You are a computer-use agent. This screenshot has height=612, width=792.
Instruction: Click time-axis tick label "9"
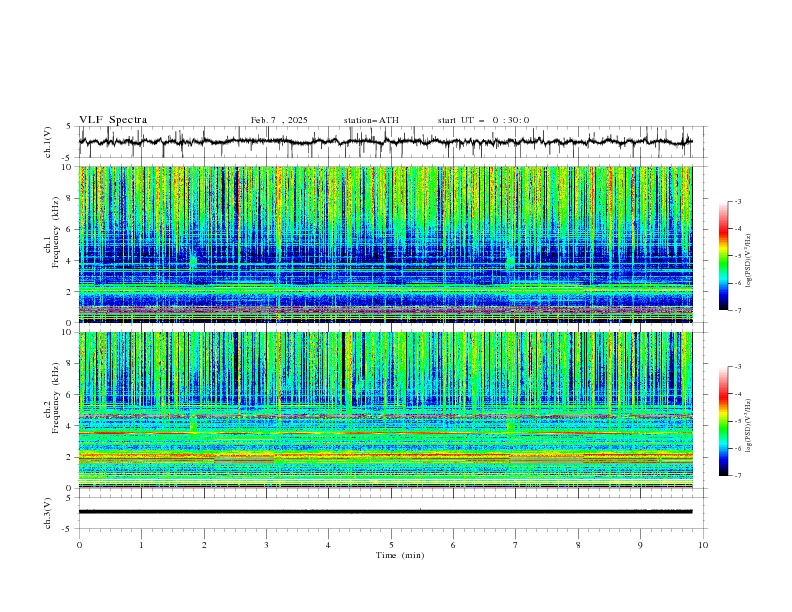[x=640, y=545]
